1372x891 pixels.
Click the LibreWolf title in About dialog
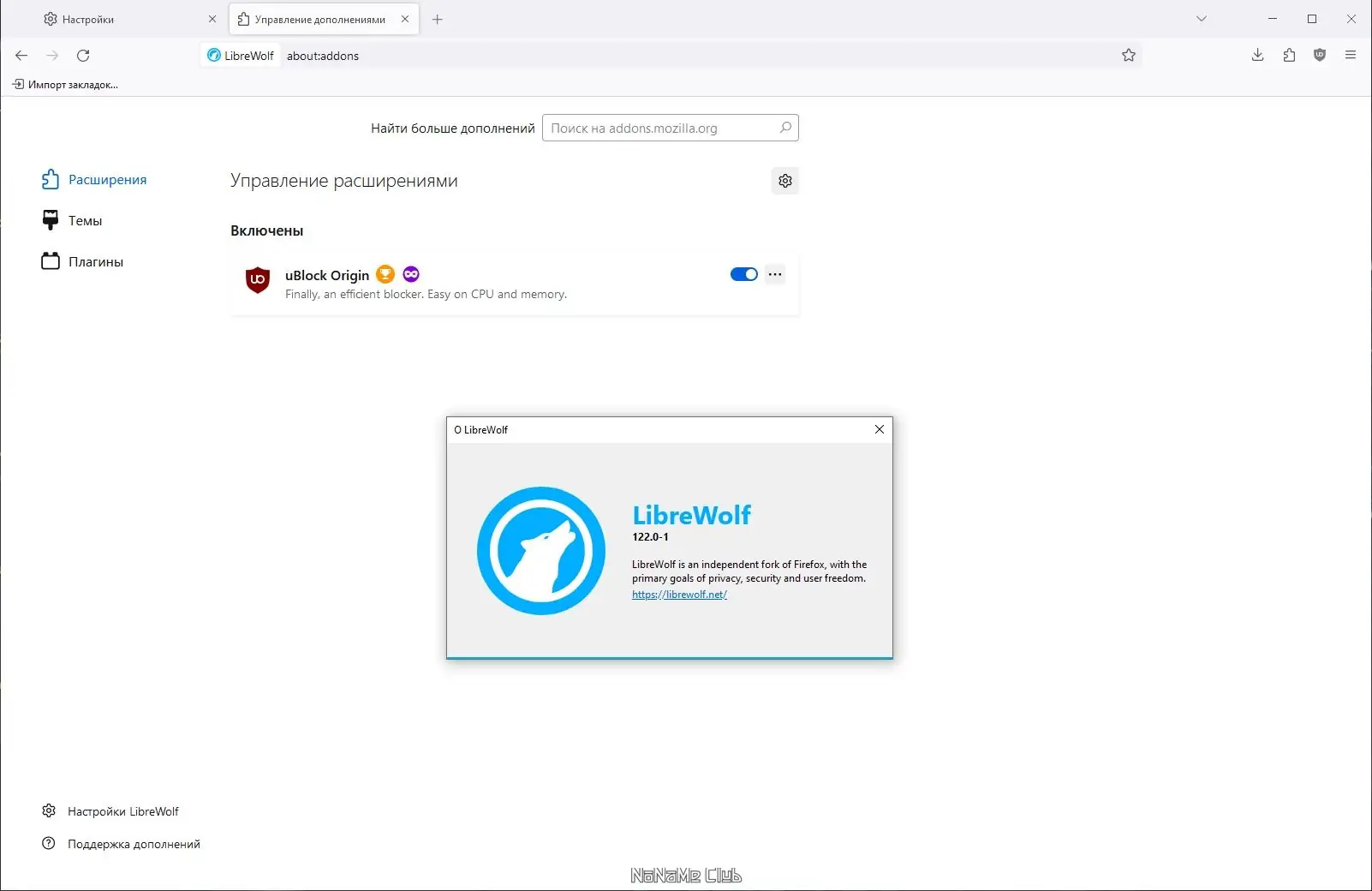point(691,515)
